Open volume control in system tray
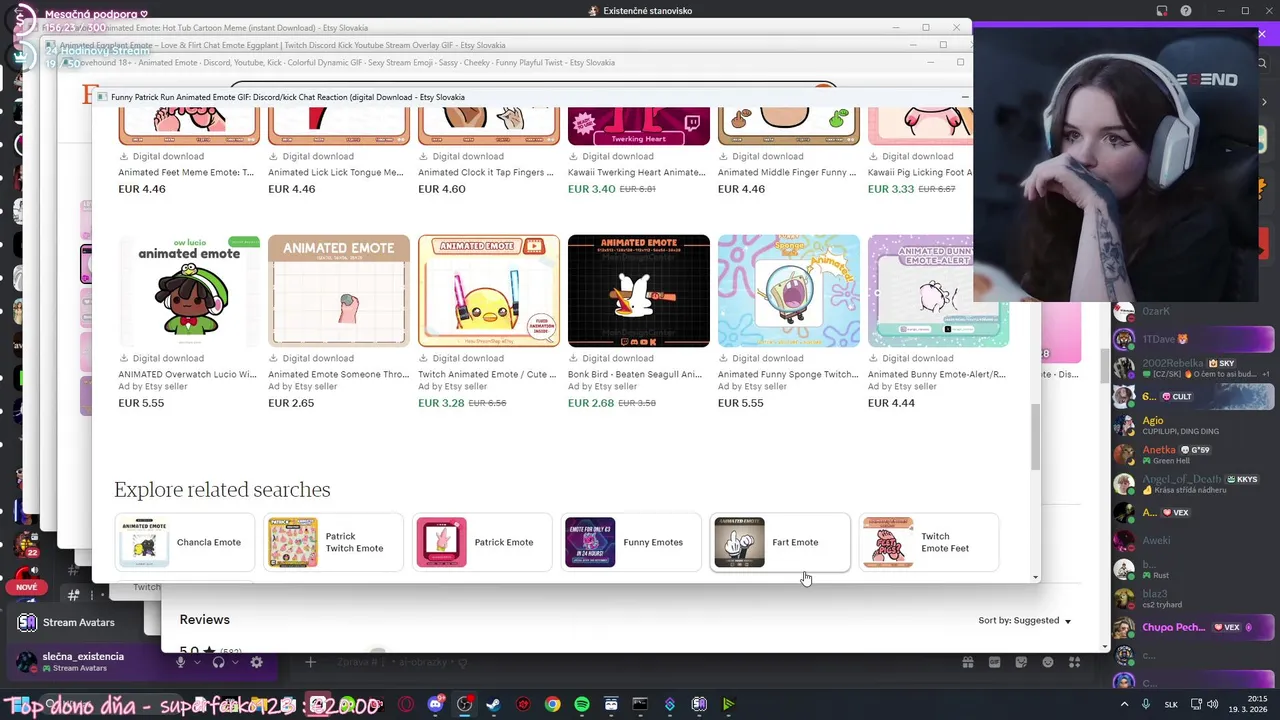 coord(1212,704)
